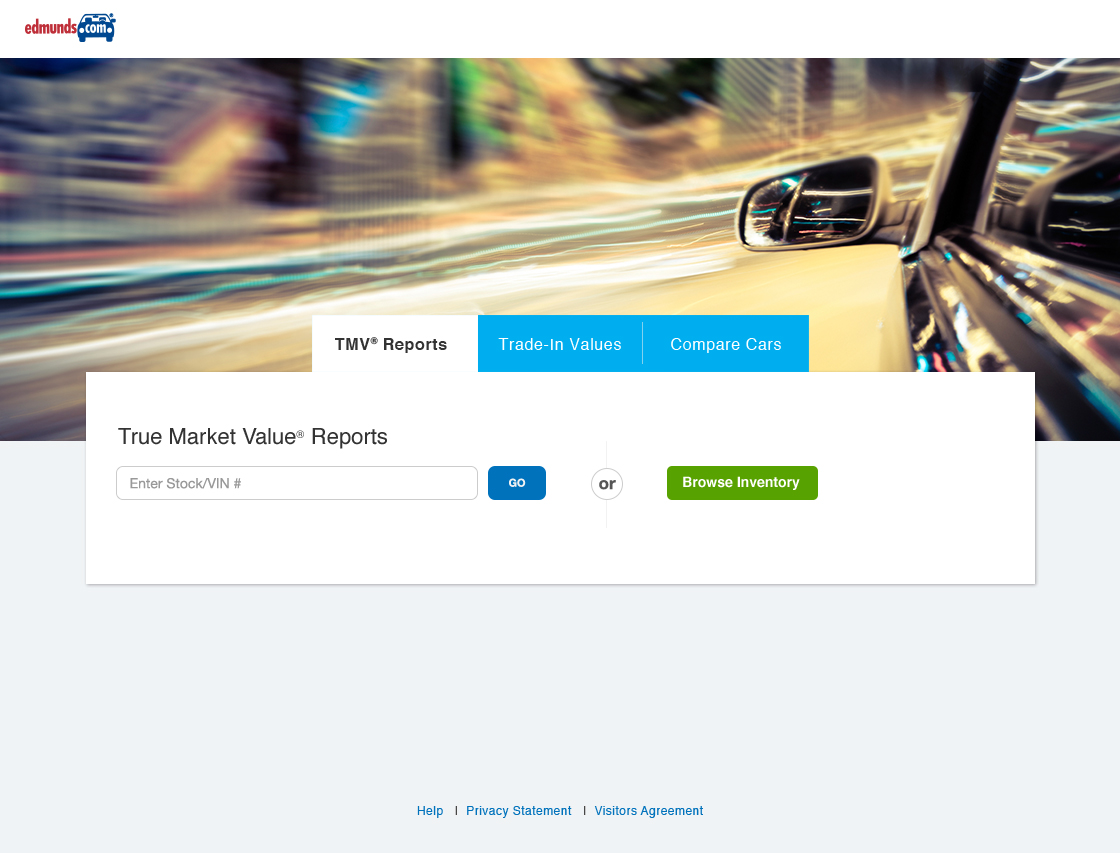The image size is (1120, 853).
Task: Open the TMV Reports tab
Action: [391, 344]
